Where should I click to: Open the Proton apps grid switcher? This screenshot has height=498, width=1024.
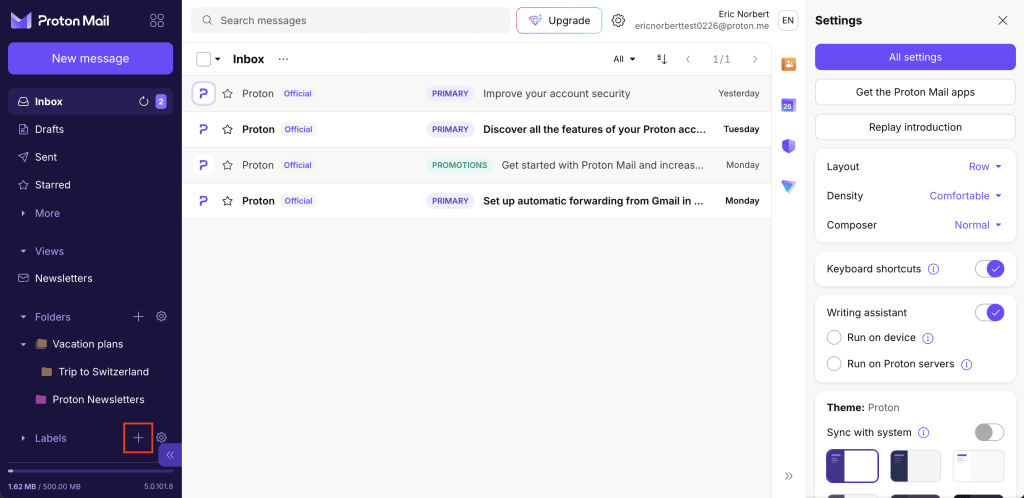[x=157, y=20]
